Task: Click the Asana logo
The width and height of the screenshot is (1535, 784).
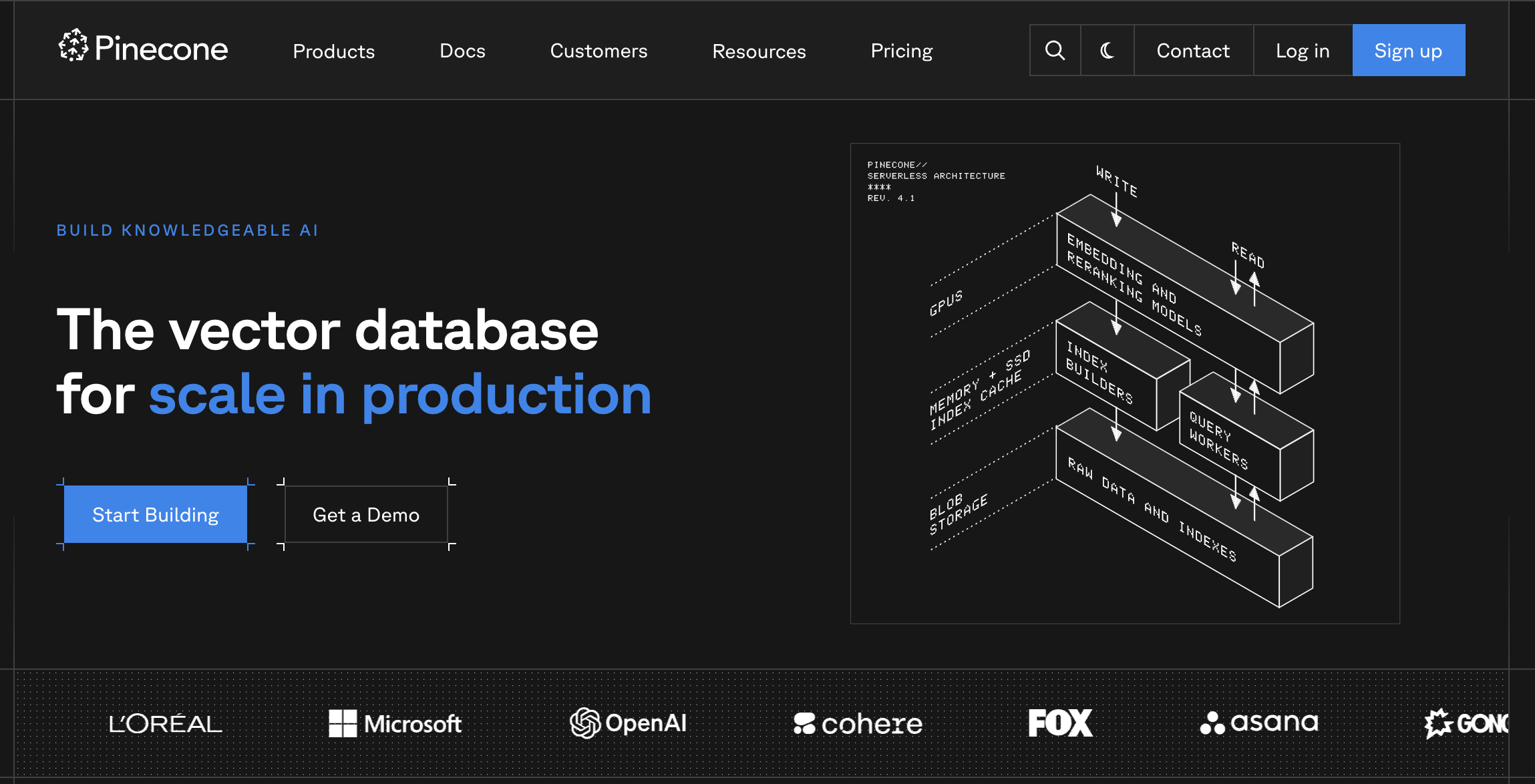Action: coord(1259,723)
